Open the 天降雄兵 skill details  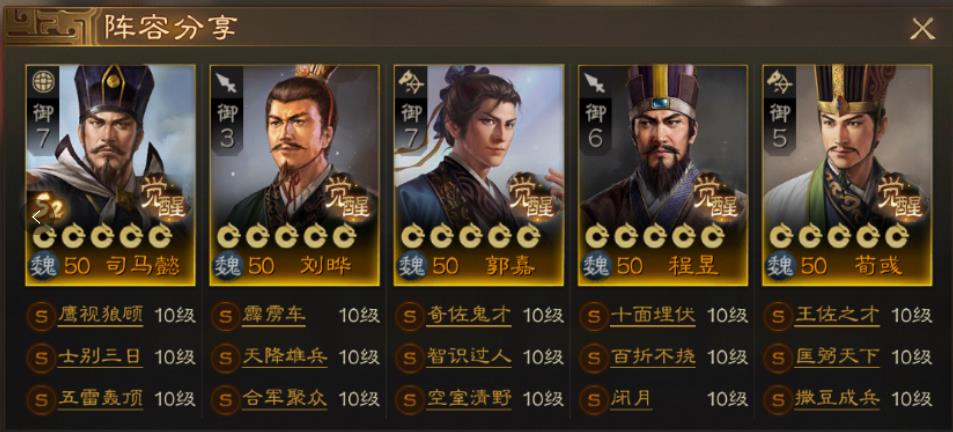coord(284,357)
